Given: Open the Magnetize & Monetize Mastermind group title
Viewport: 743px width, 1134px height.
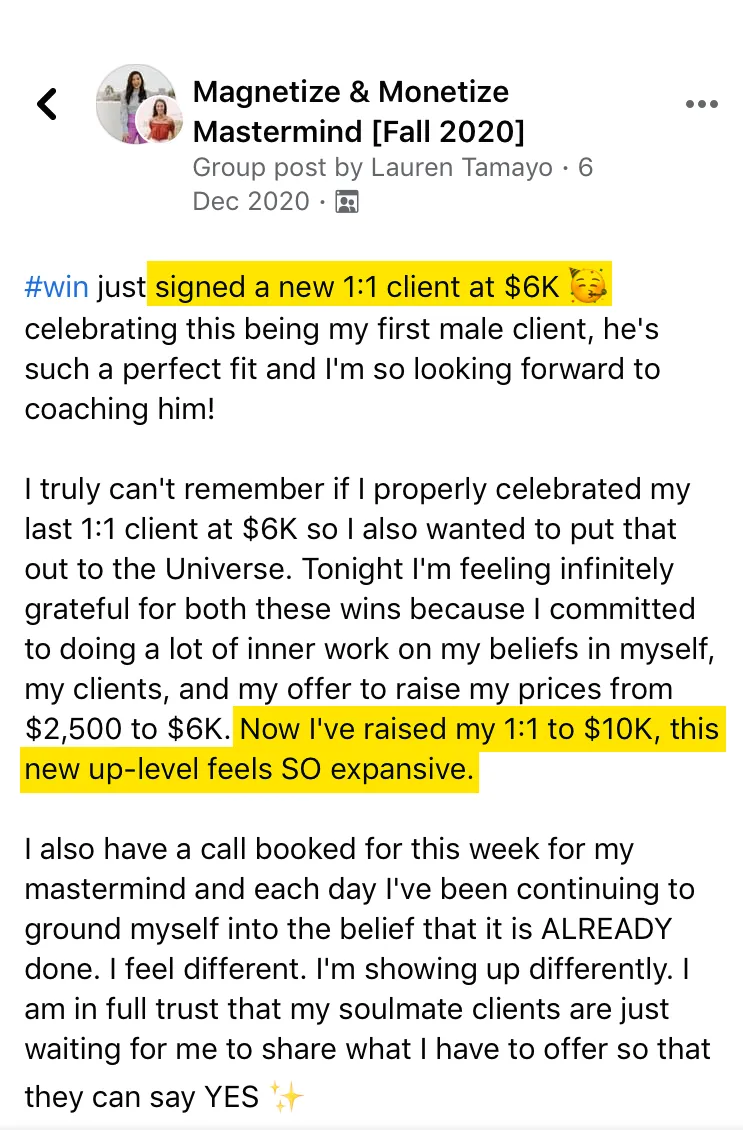Looking at the screenshot, I should (358, 111).
